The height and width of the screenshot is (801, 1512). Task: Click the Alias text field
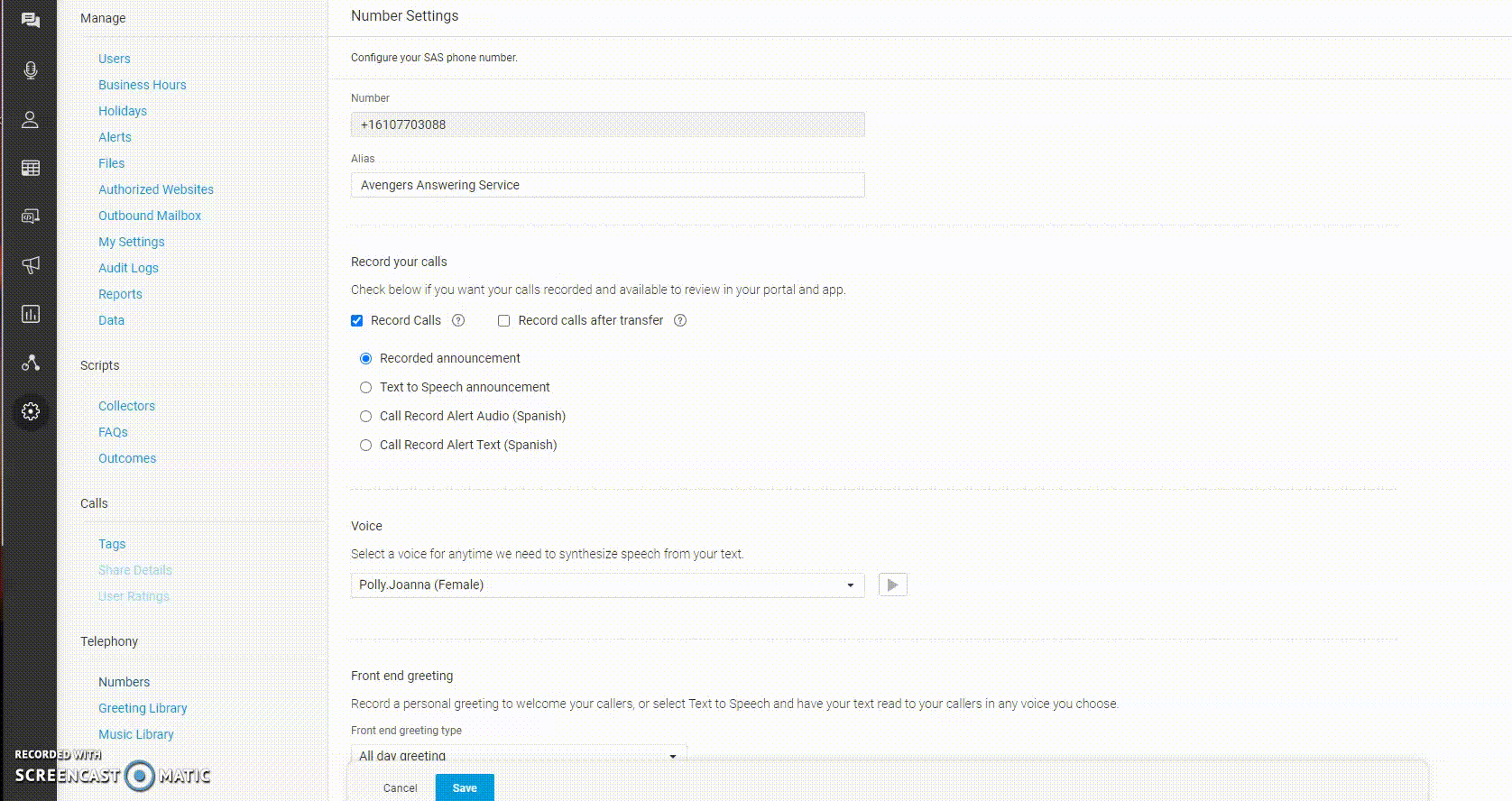(607, 185)
